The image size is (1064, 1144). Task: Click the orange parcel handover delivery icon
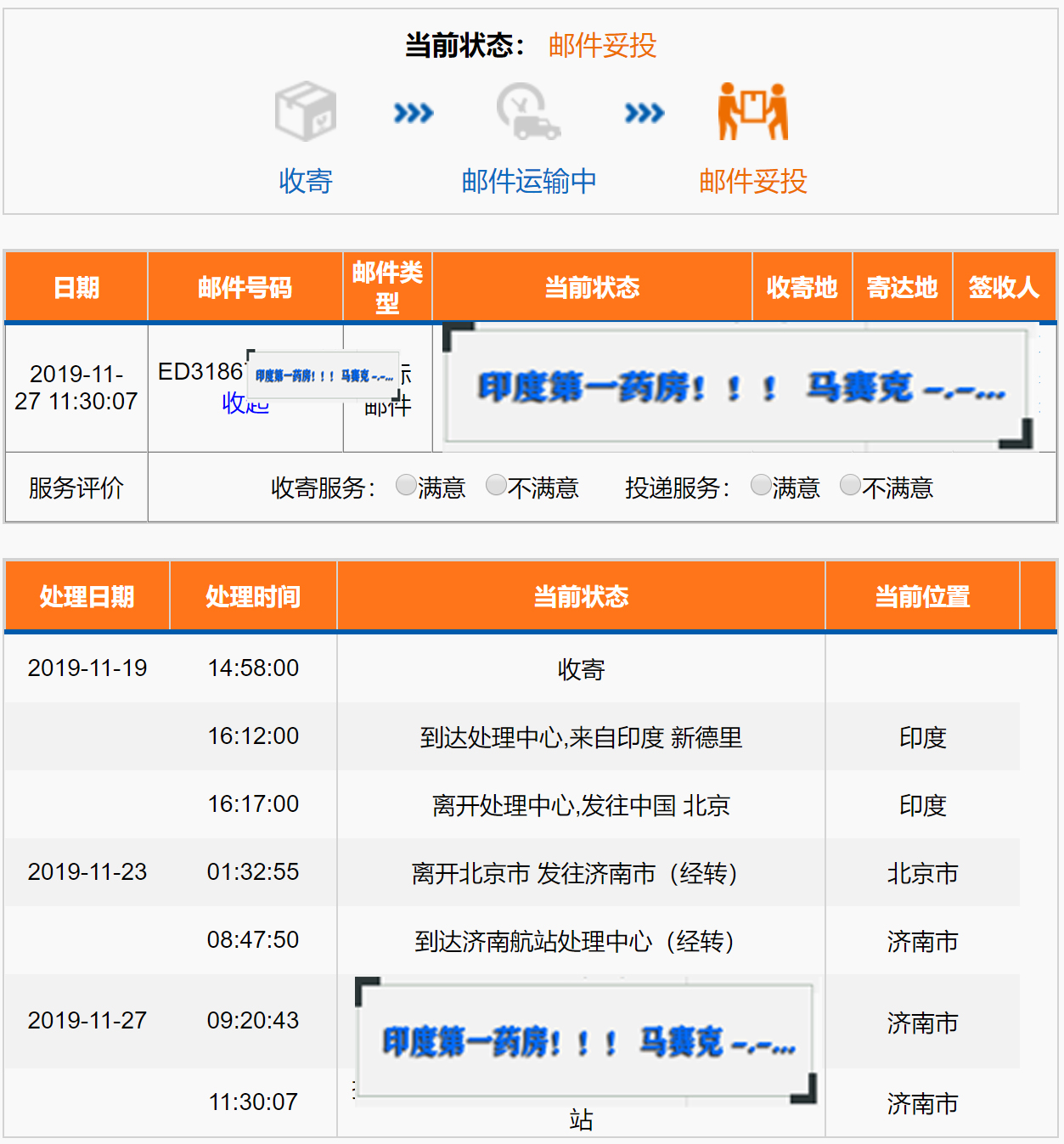tap(752, 111)
